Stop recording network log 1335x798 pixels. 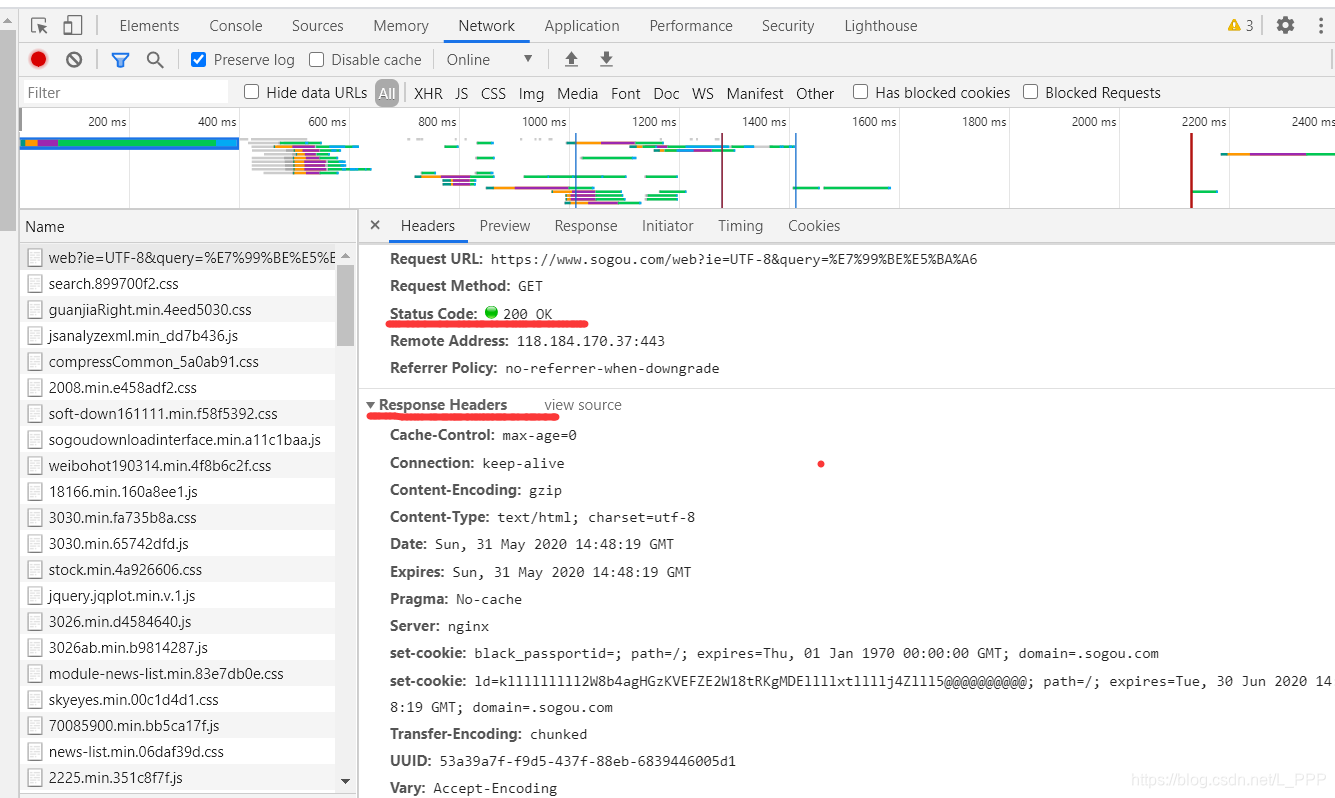[38, 60]
